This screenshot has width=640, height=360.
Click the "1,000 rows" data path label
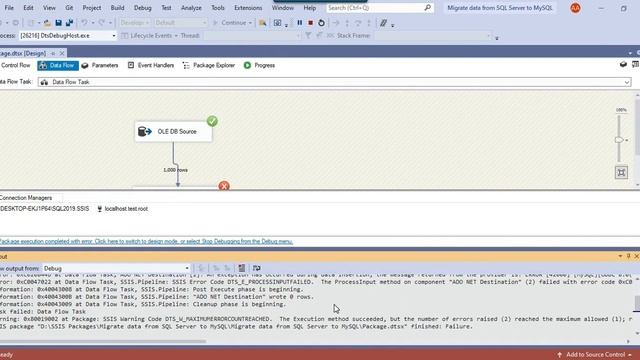pyautogui.click(x=176, y=170)
